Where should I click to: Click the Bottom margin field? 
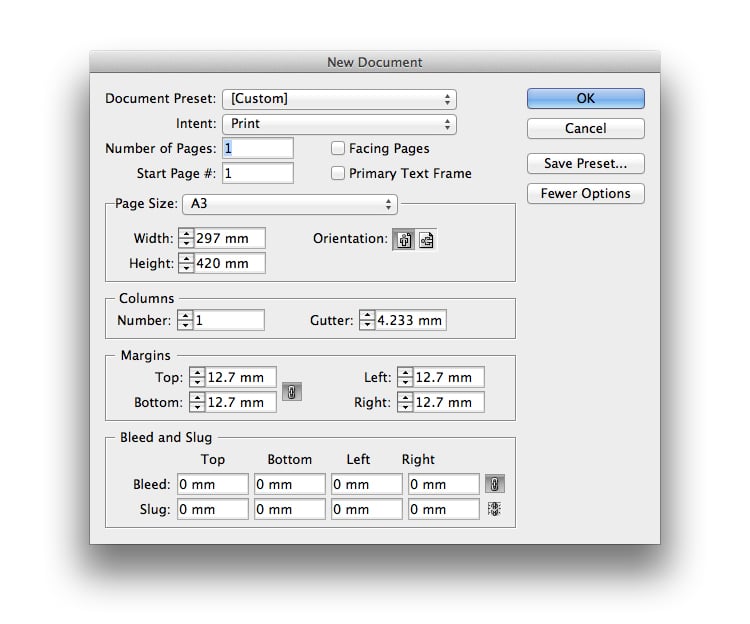[240, 402]
